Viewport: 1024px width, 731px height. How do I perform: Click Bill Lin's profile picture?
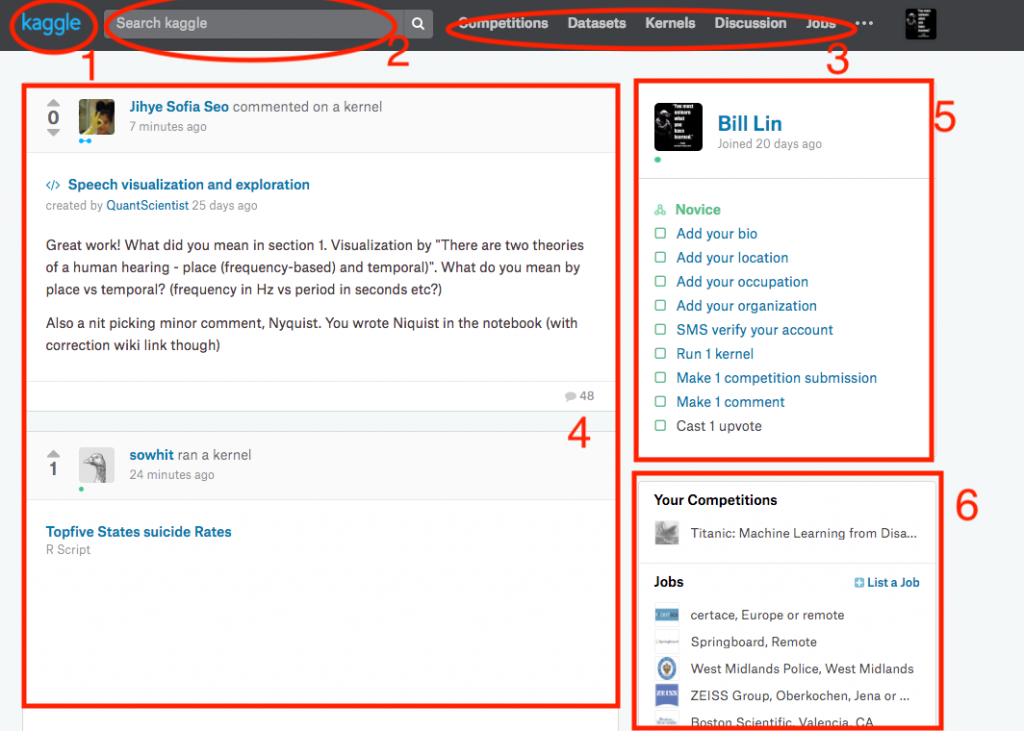tap(678, 127)
